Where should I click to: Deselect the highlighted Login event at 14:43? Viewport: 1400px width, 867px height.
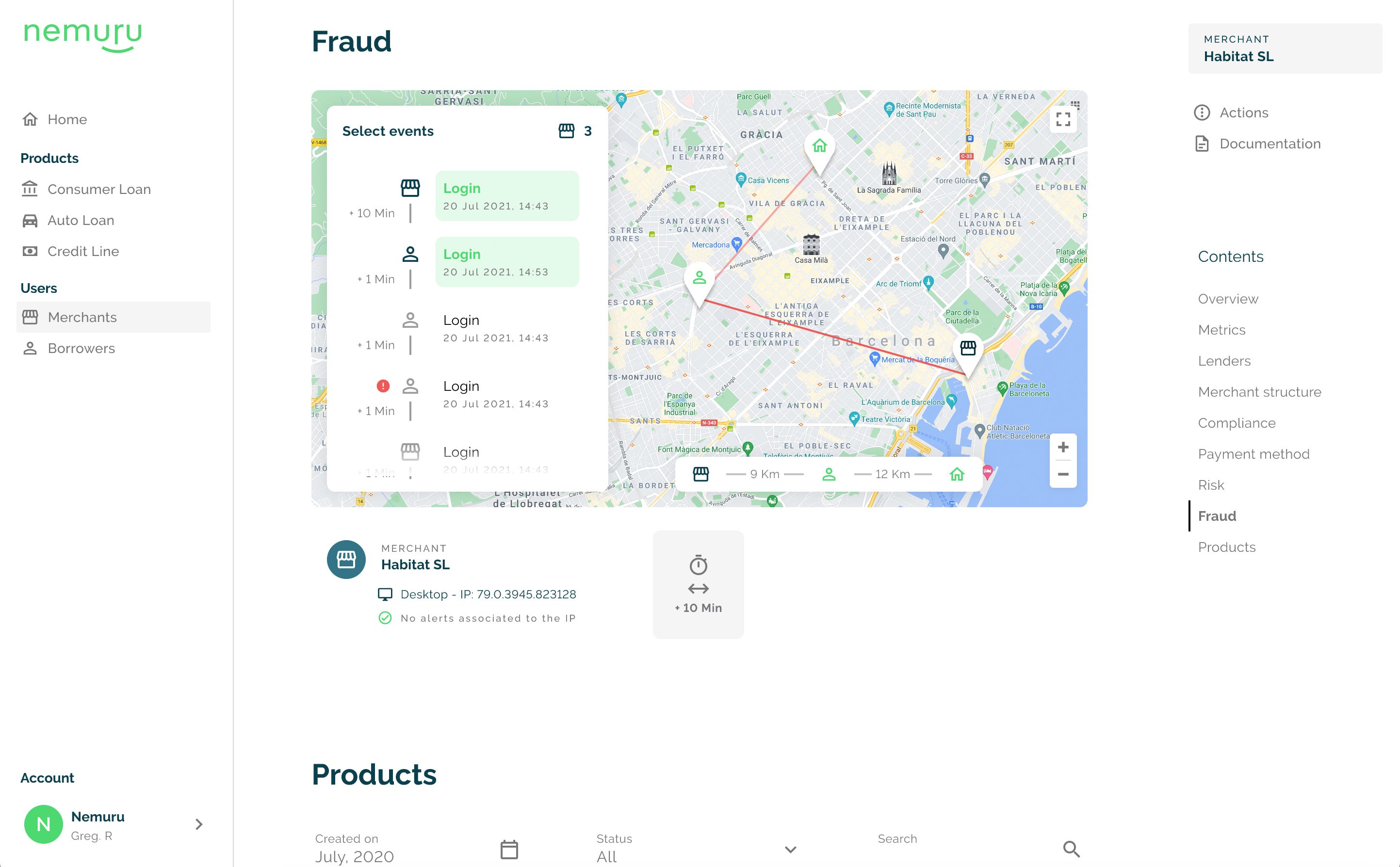pyautogui.click(x=507, y=195)
